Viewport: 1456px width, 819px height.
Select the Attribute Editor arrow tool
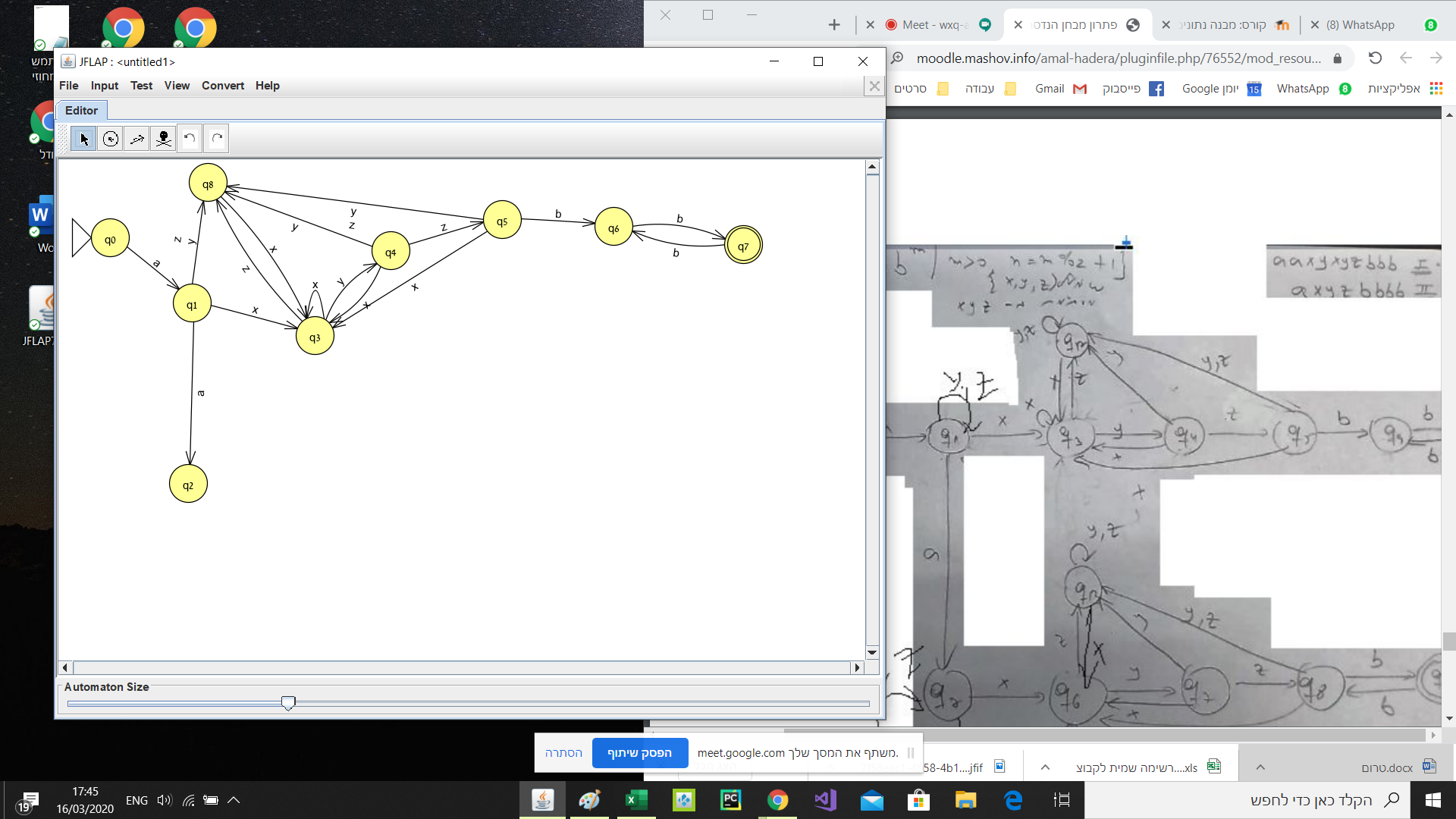(84, 139)
